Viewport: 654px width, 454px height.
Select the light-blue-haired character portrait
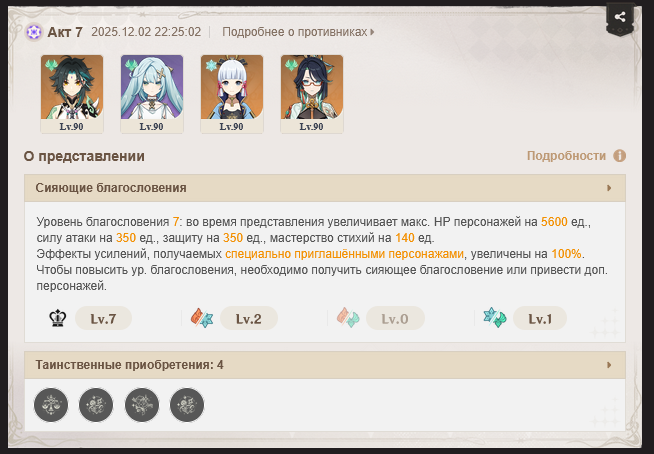point(152,94)
